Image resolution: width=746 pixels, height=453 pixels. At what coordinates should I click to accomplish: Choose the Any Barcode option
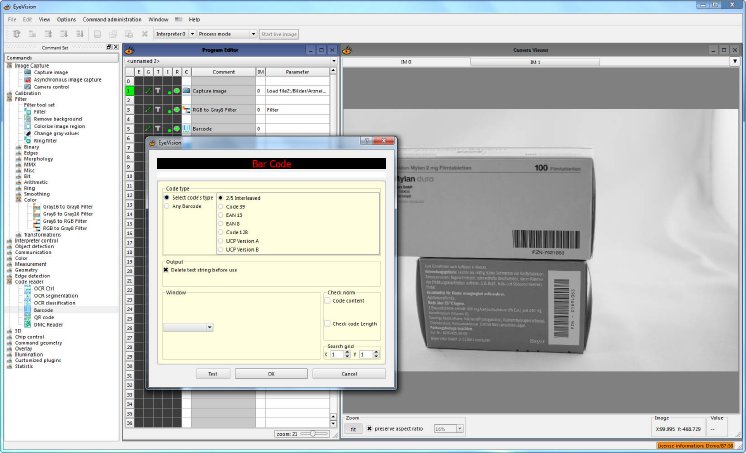pos(167,207)
